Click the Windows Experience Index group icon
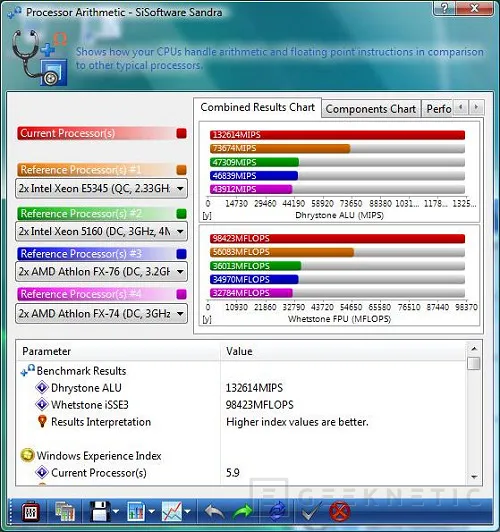Viewport: 500px width, 532px height. click(27, 455)
